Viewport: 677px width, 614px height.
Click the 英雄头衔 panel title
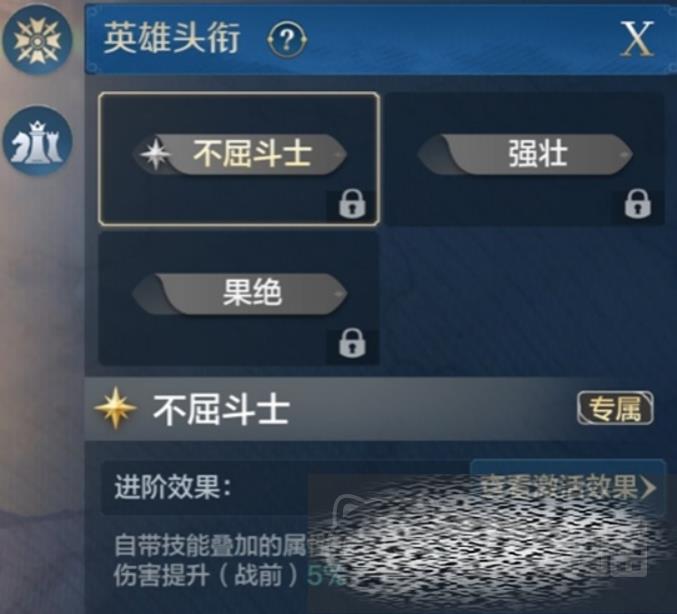click(x=171, y=39)
